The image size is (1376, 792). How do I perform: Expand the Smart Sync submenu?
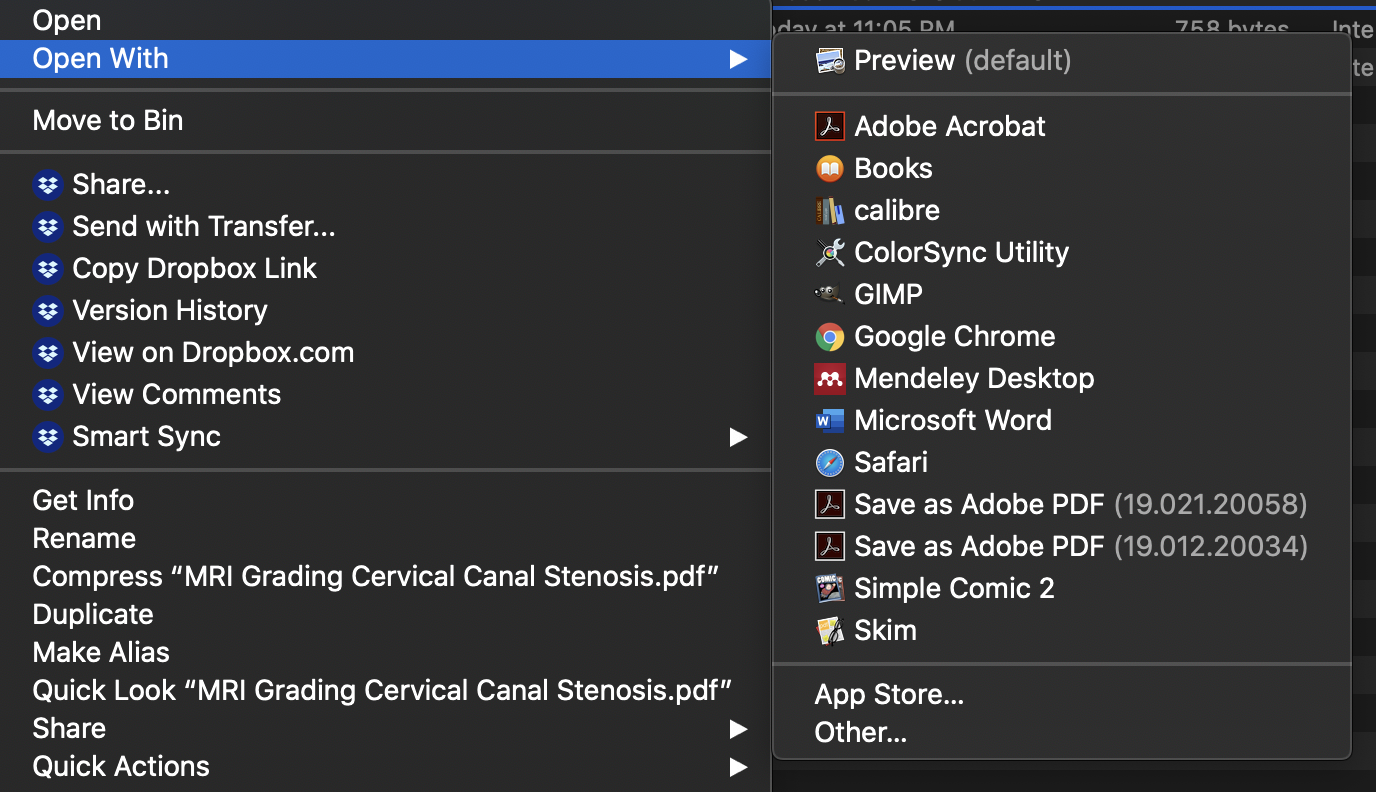point(738,437)
